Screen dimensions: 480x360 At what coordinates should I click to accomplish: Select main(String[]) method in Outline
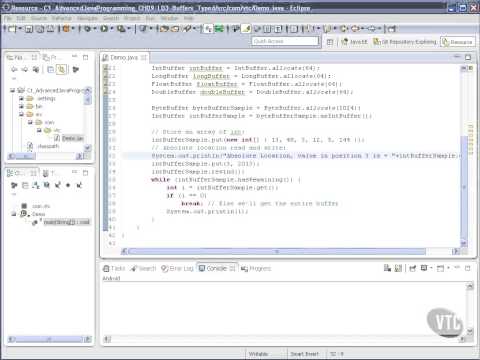tap(63, 222)
